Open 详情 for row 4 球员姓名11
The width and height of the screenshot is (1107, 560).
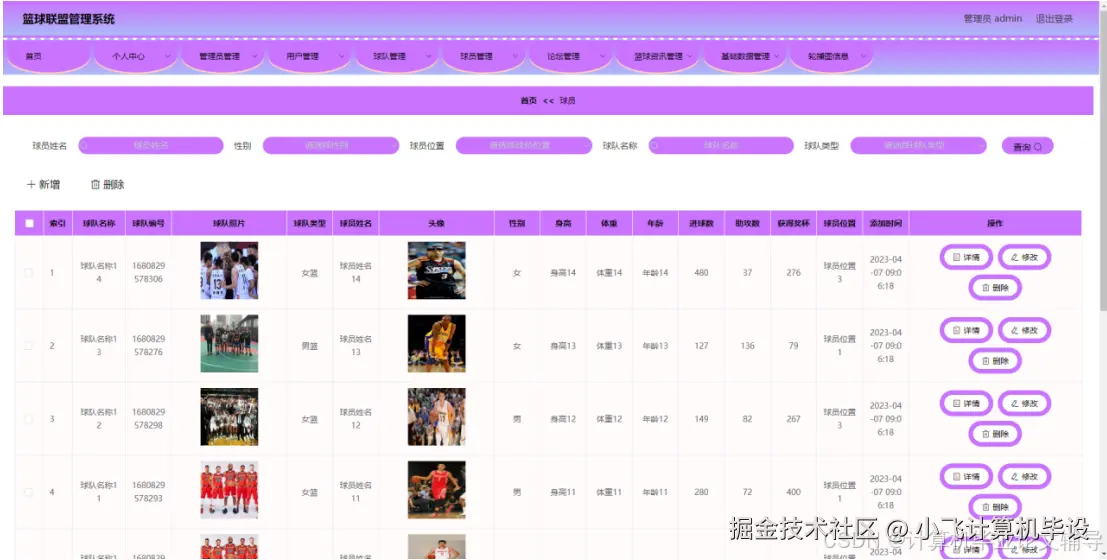point(966,476)
